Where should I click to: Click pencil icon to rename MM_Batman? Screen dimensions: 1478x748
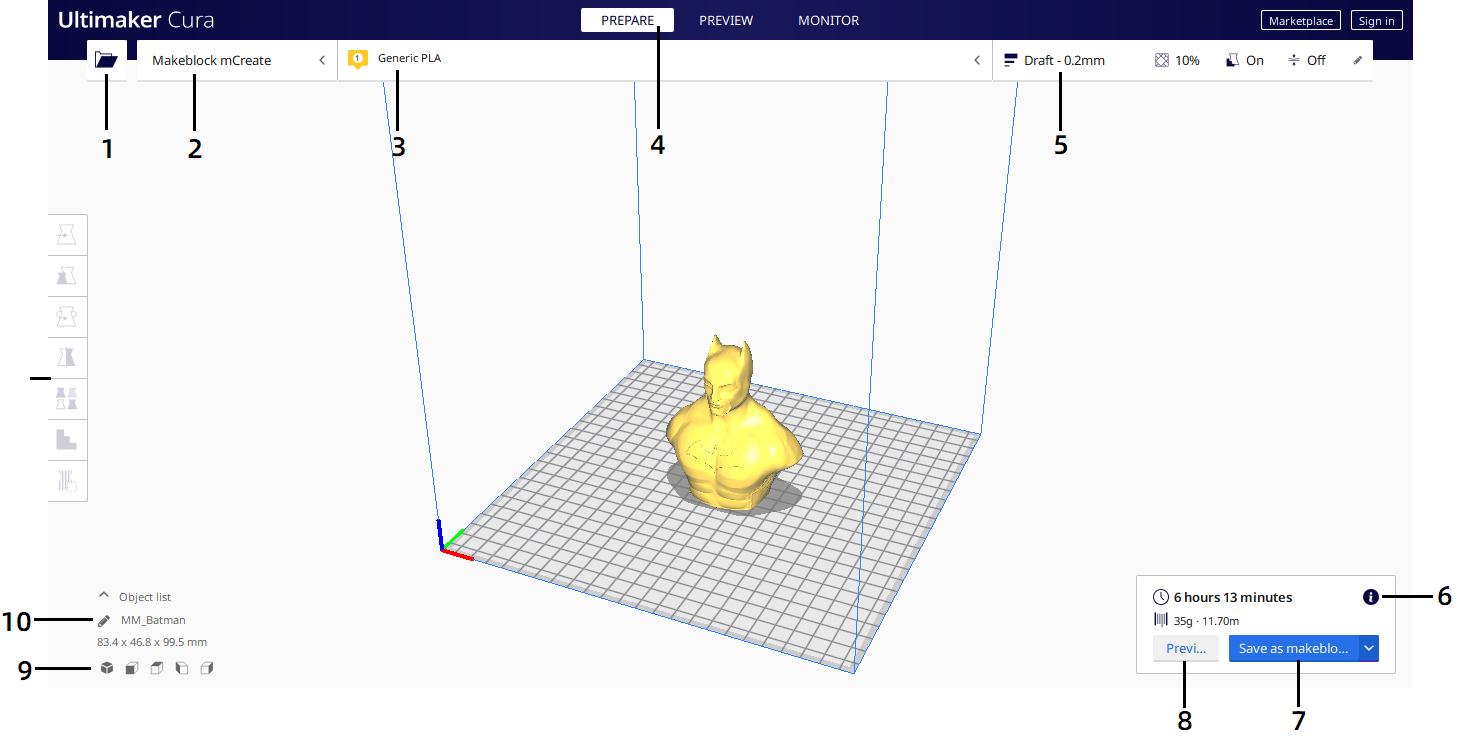pos(104,621)
